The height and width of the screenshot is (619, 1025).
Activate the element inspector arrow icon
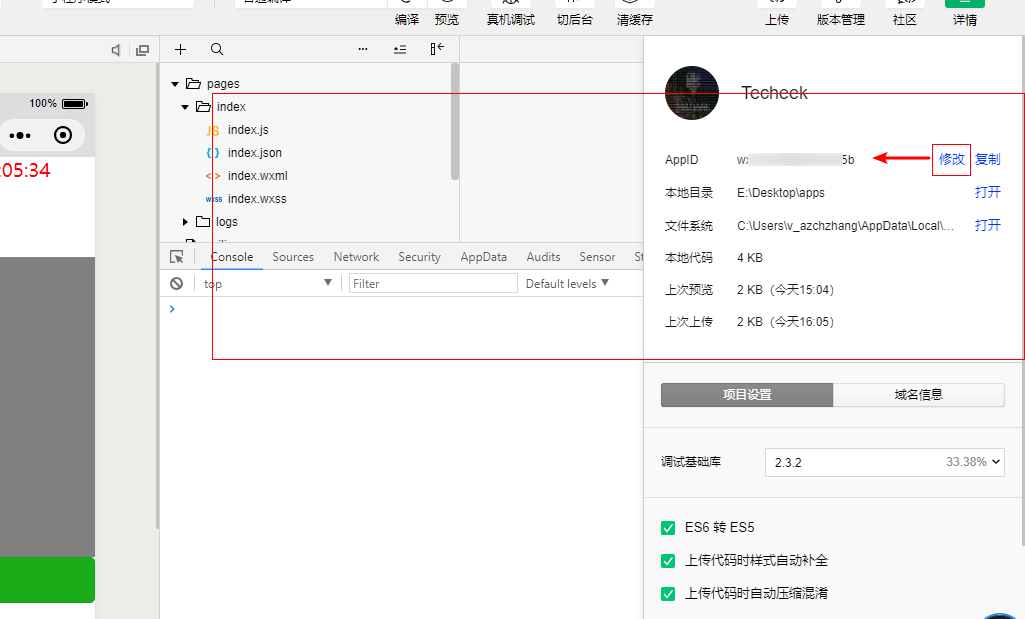(177, 257)
